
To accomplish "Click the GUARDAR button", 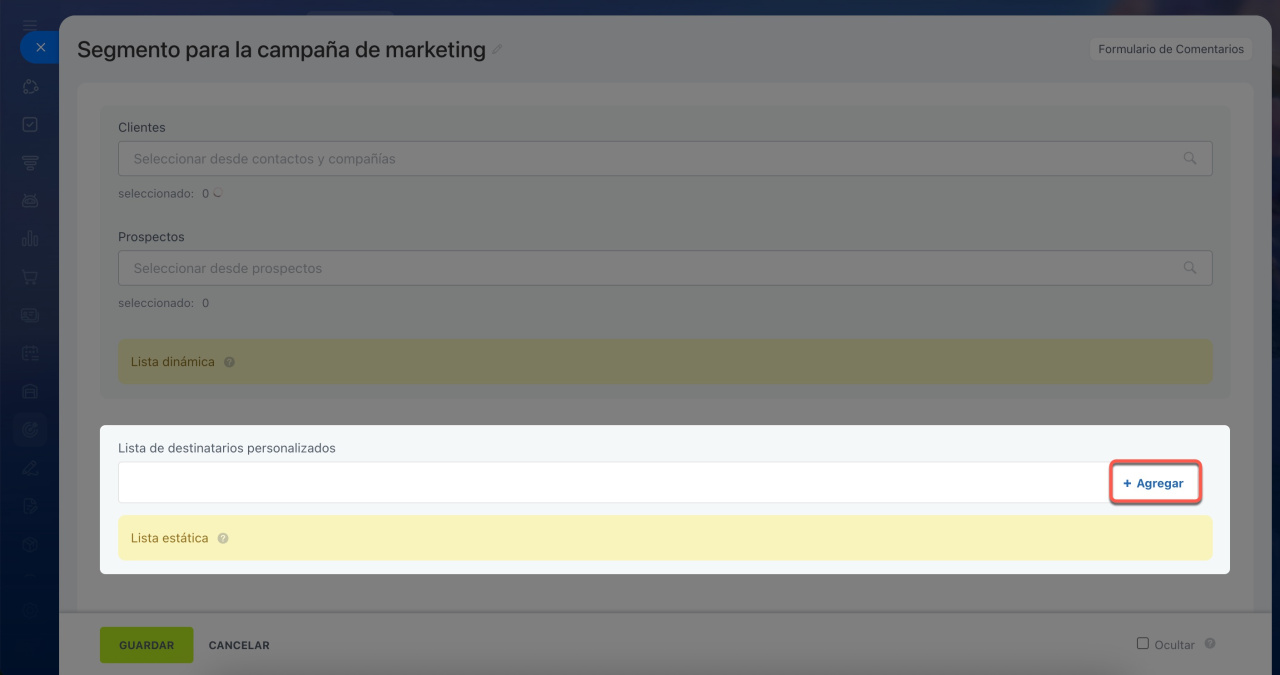I will click(147, 645).
